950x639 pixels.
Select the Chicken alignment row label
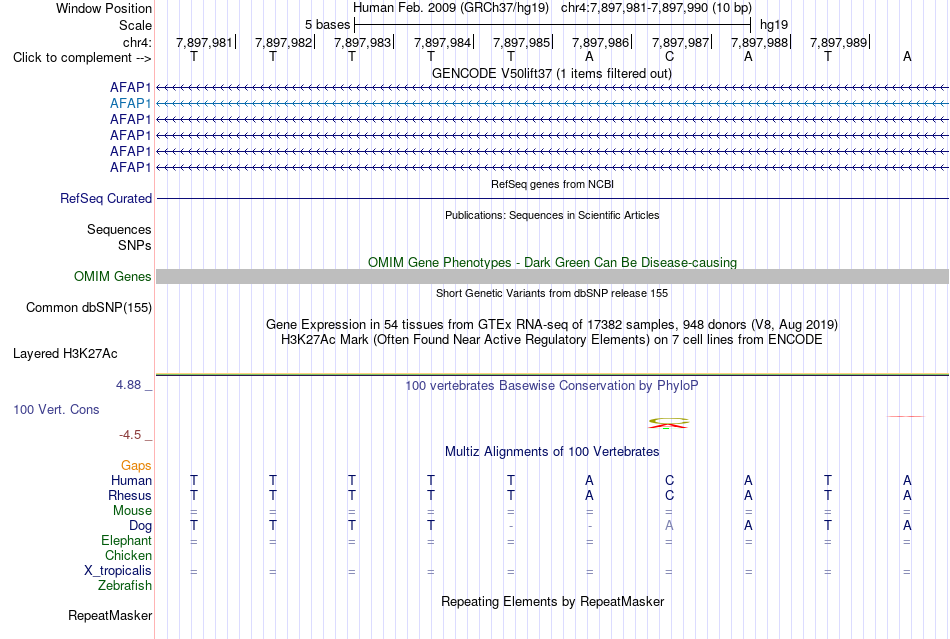click(x=128, y=555)
